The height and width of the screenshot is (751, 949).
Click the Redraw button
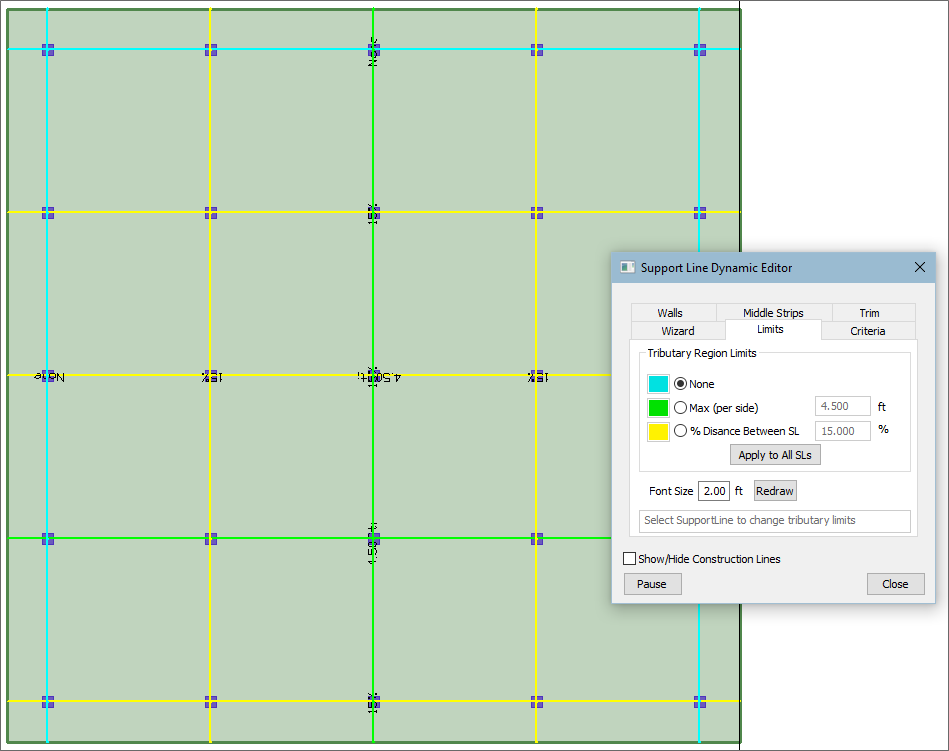[x=775, y=491]
